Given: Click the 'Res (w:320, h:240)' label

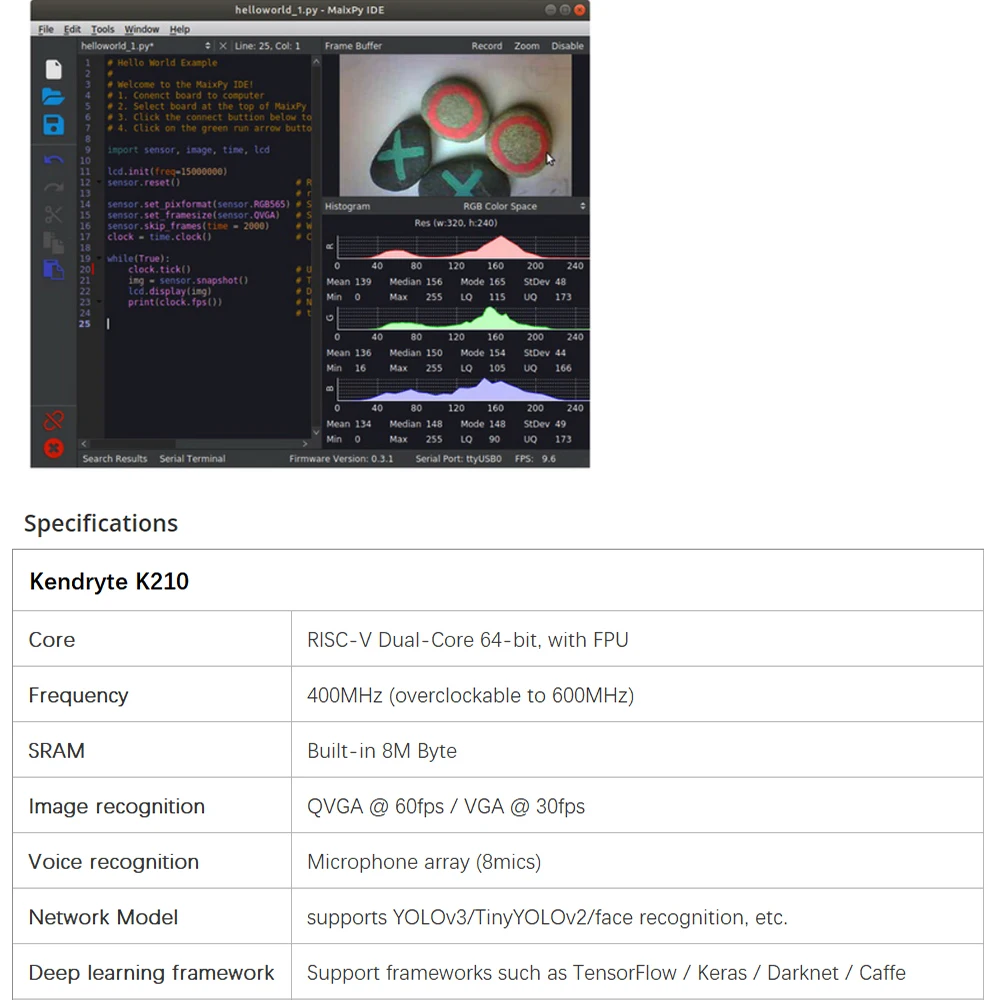Looking at the screenshot, I should (x=455, y=223).
